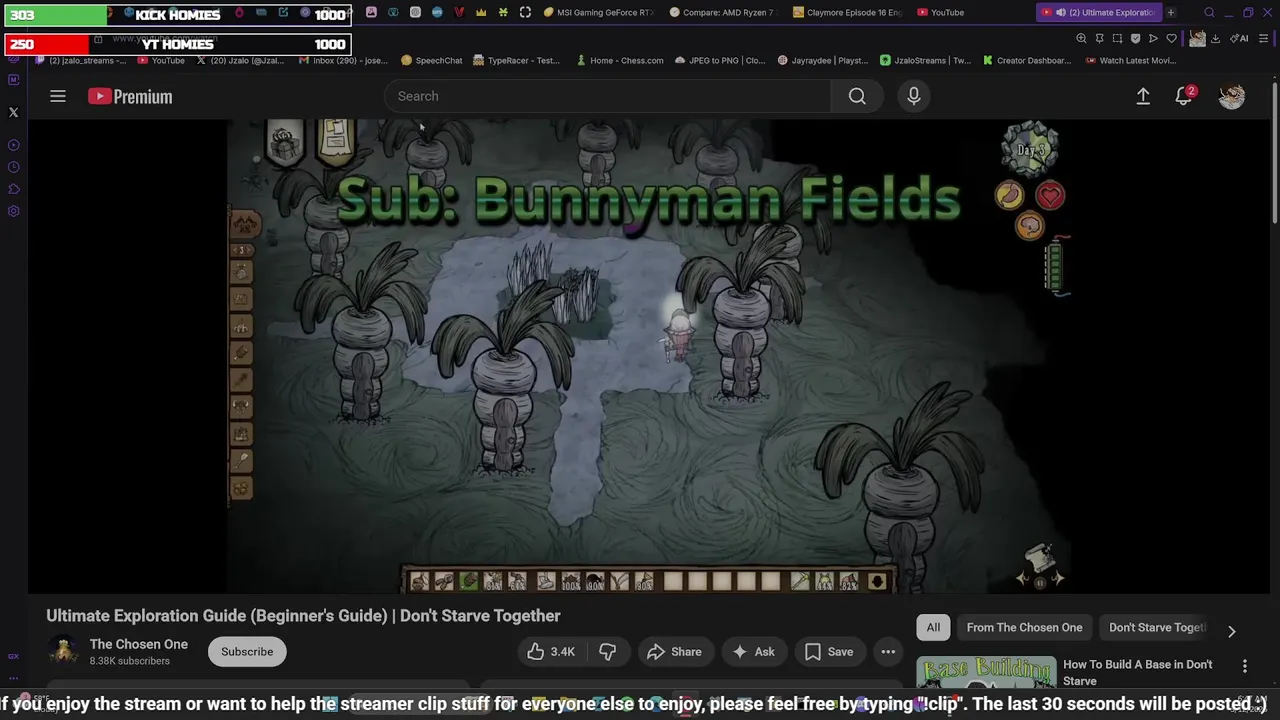1280x720 pixels.
Task: Open the more actions ellipsis under video
Action: tap(887, 652)
